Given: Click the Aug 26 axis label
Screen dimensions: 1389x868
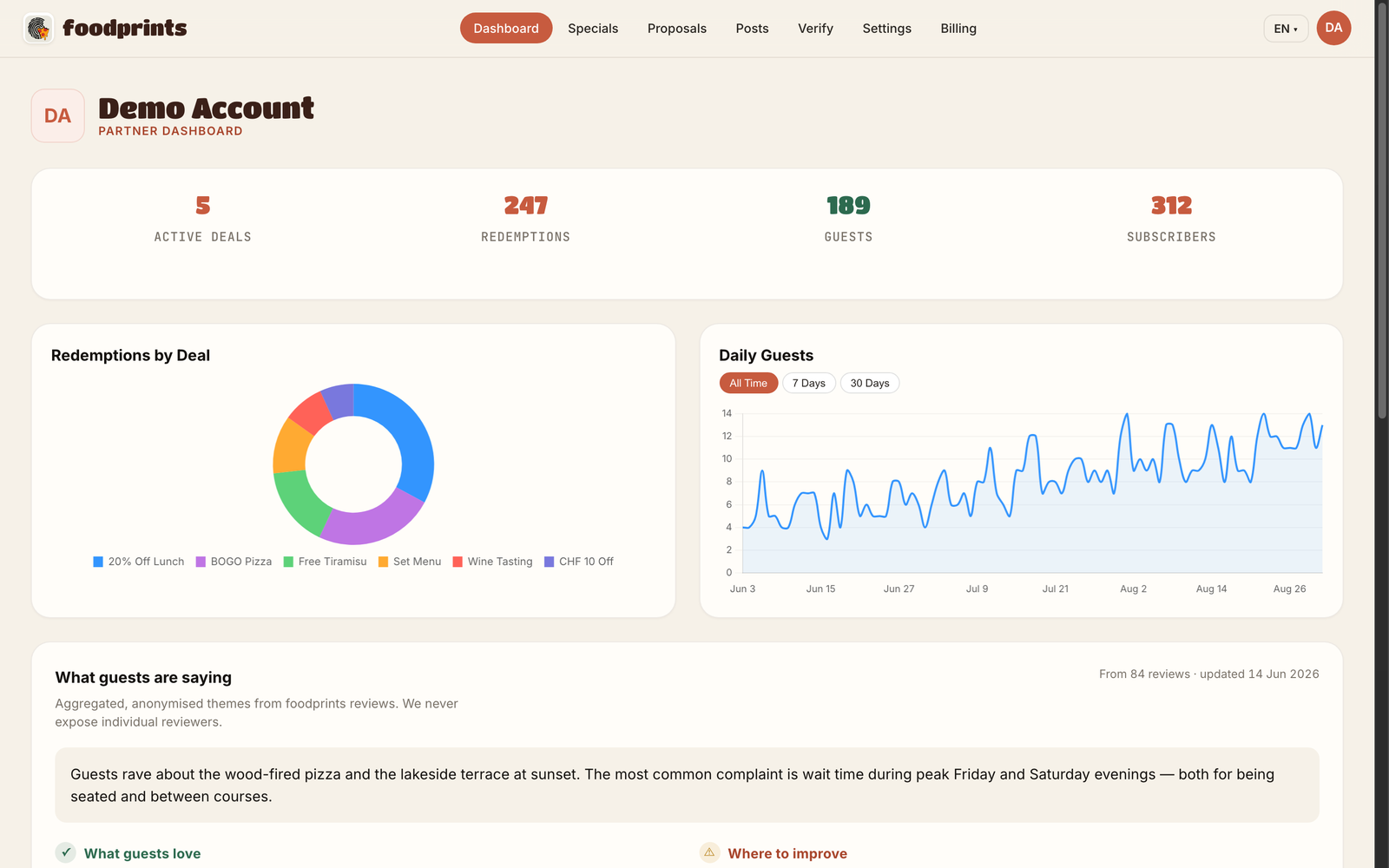Looking at the screenshot, I should [1289, 589].
